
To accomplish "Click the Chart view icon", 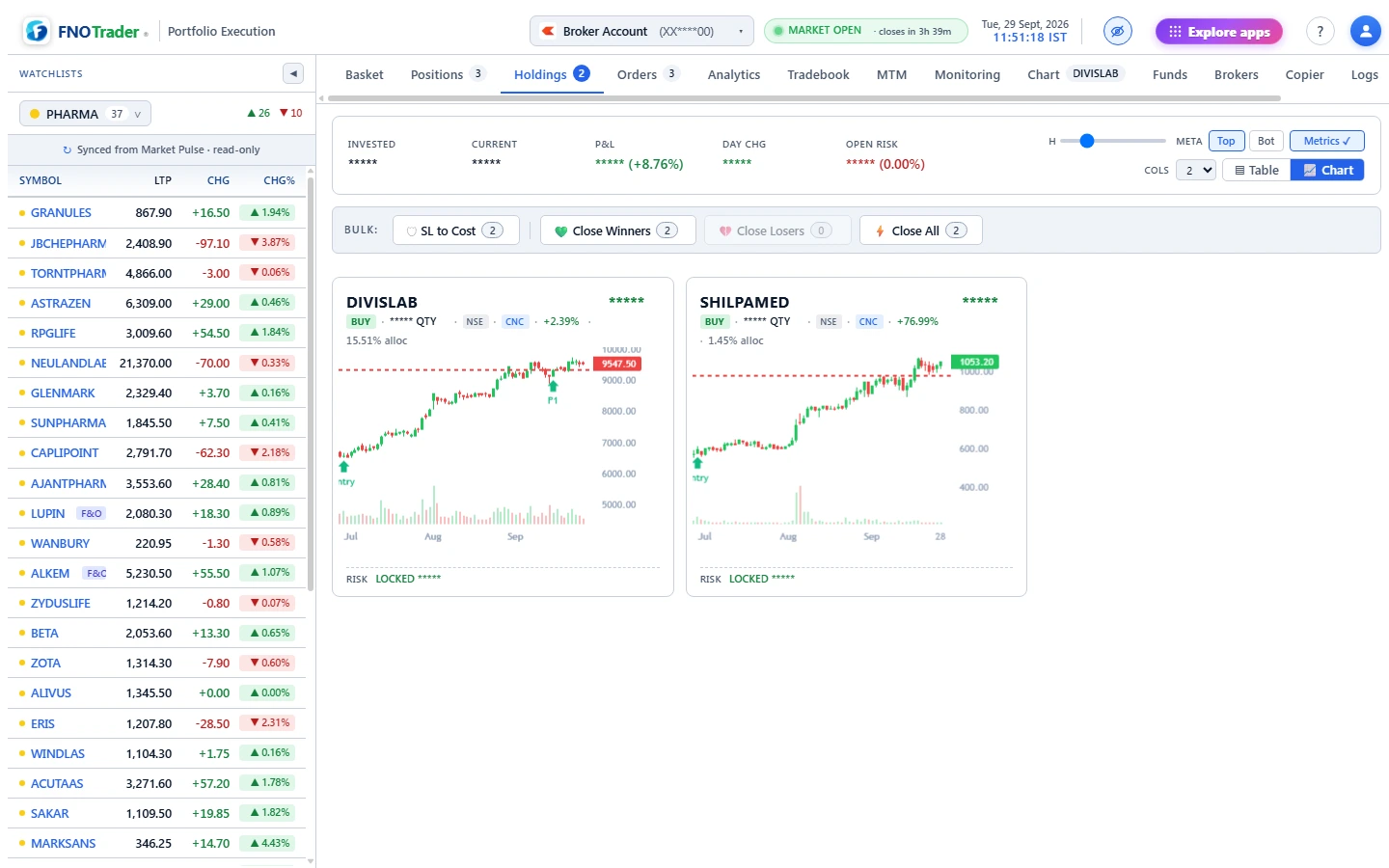I will (x=1310, y=171).
